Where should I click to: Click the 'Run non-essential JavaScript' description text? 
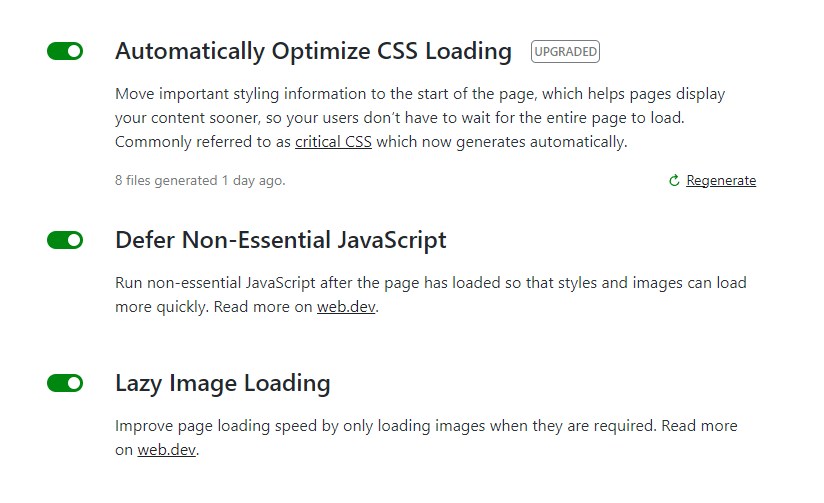point(431,283)
